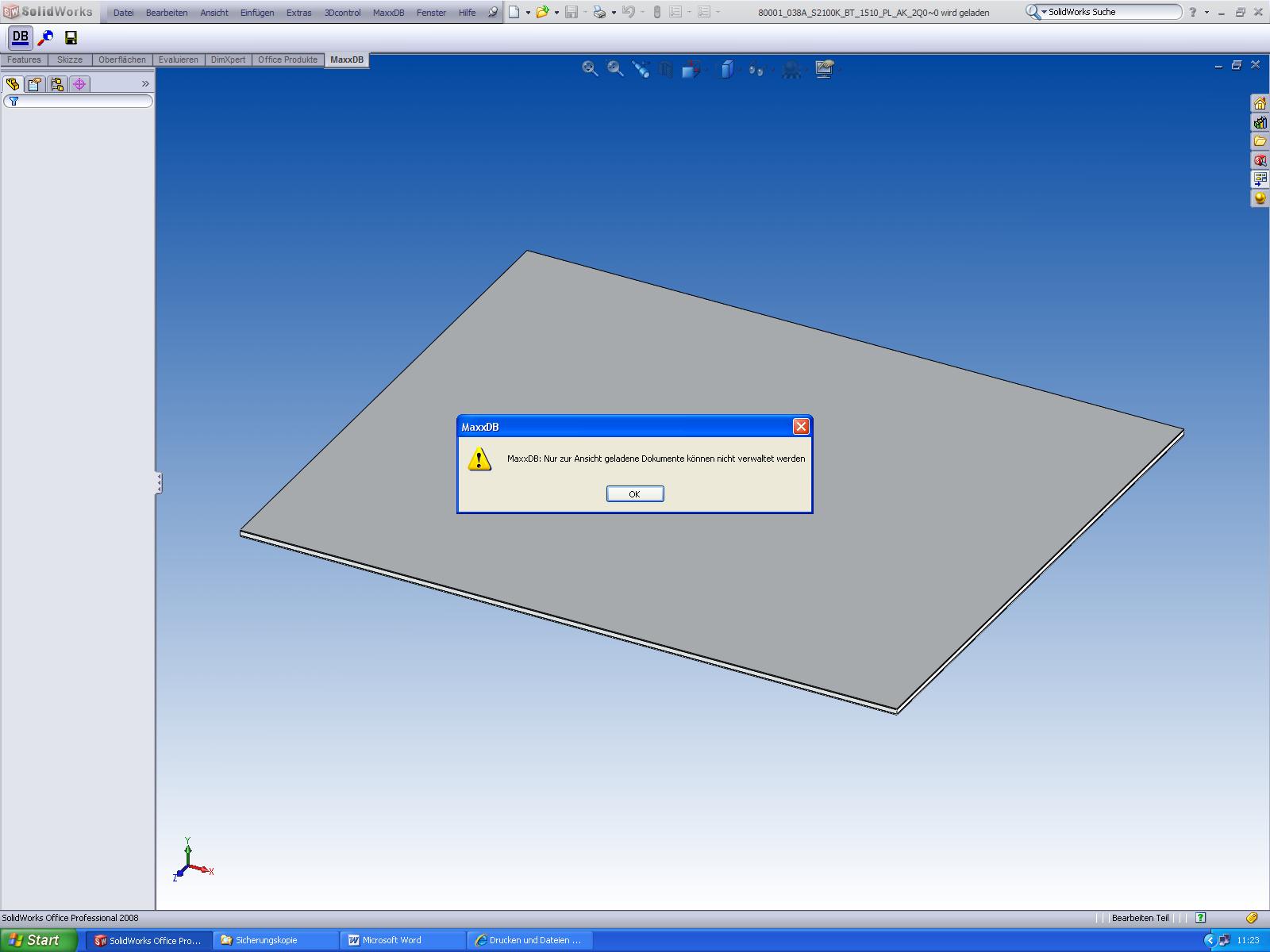This screenshot has height=952, width=1270.
Task: Click the Help question mark icon
Action: (1192, 12)
